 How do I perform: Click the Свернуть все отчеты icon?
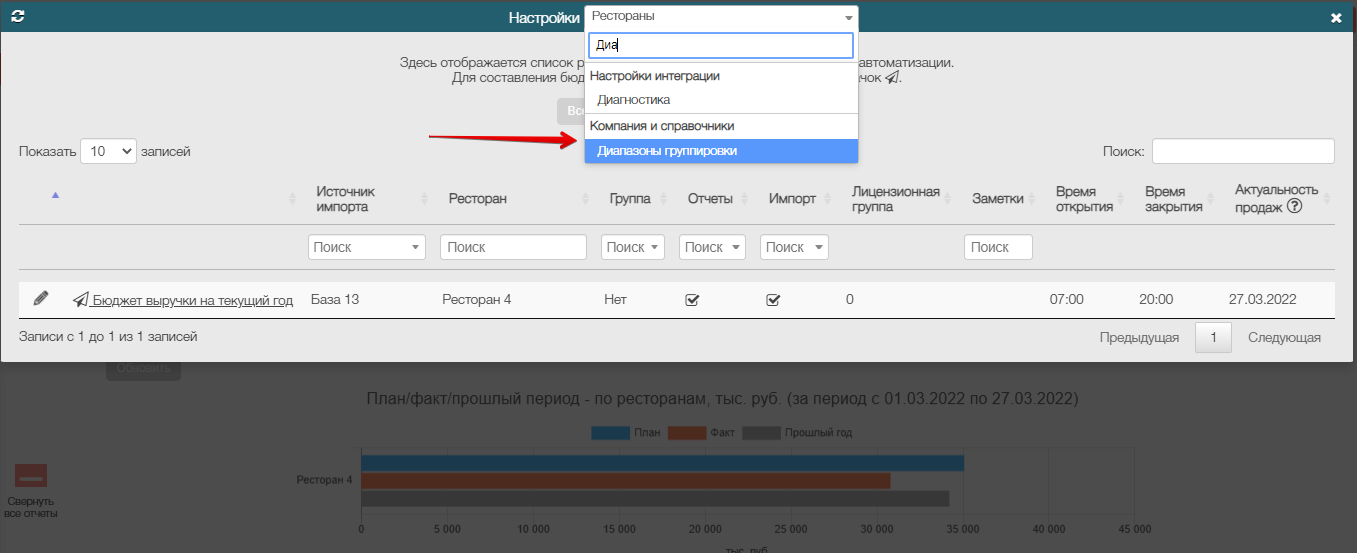(x=31, y=476)
